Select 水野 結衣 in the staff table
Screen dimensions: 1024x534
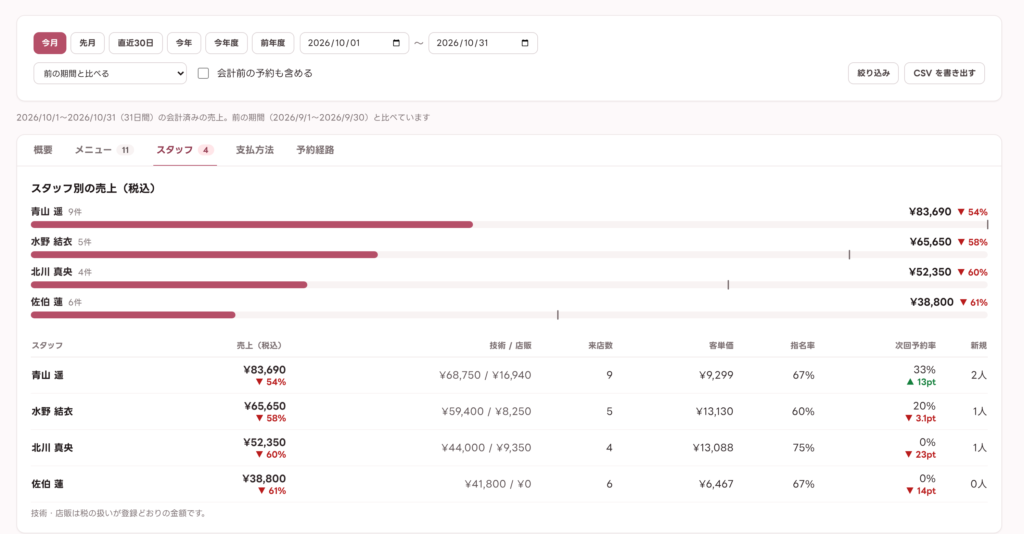52,412
